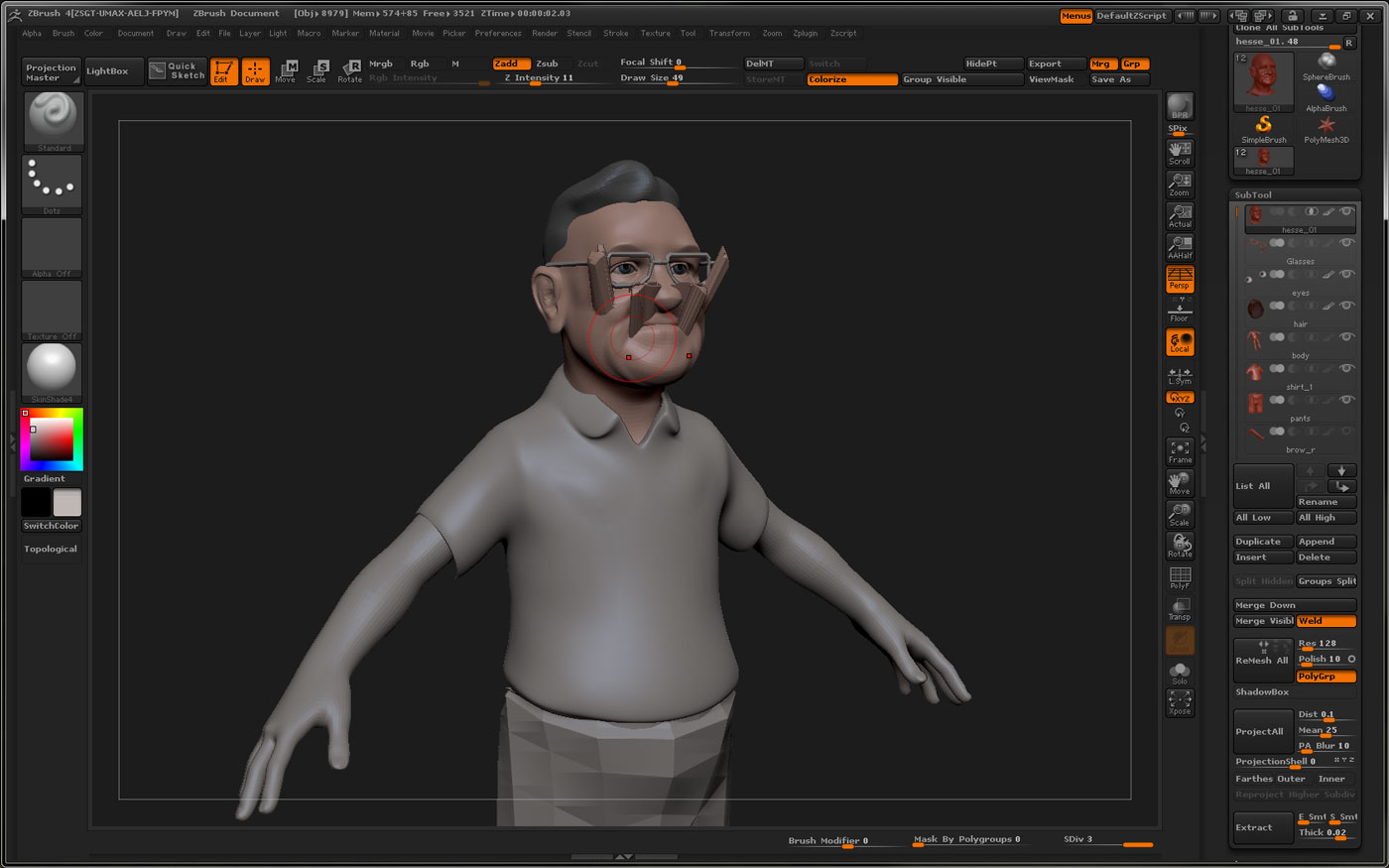Click in the rainbow color picker

(52, 439)
